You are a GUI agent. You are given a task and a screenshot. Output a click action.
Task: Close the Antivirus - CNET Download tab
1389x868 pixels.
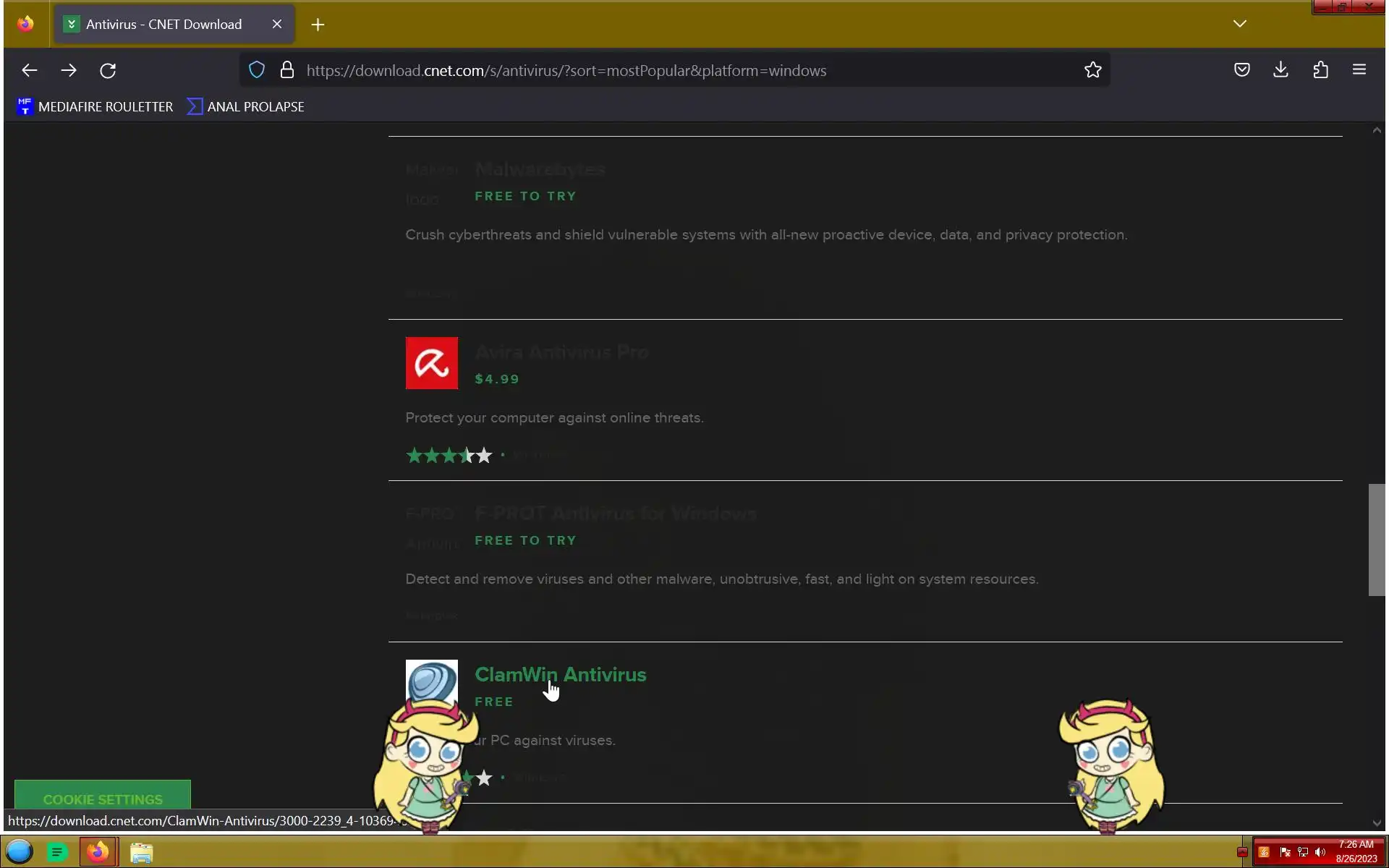[x=277, y=25]
